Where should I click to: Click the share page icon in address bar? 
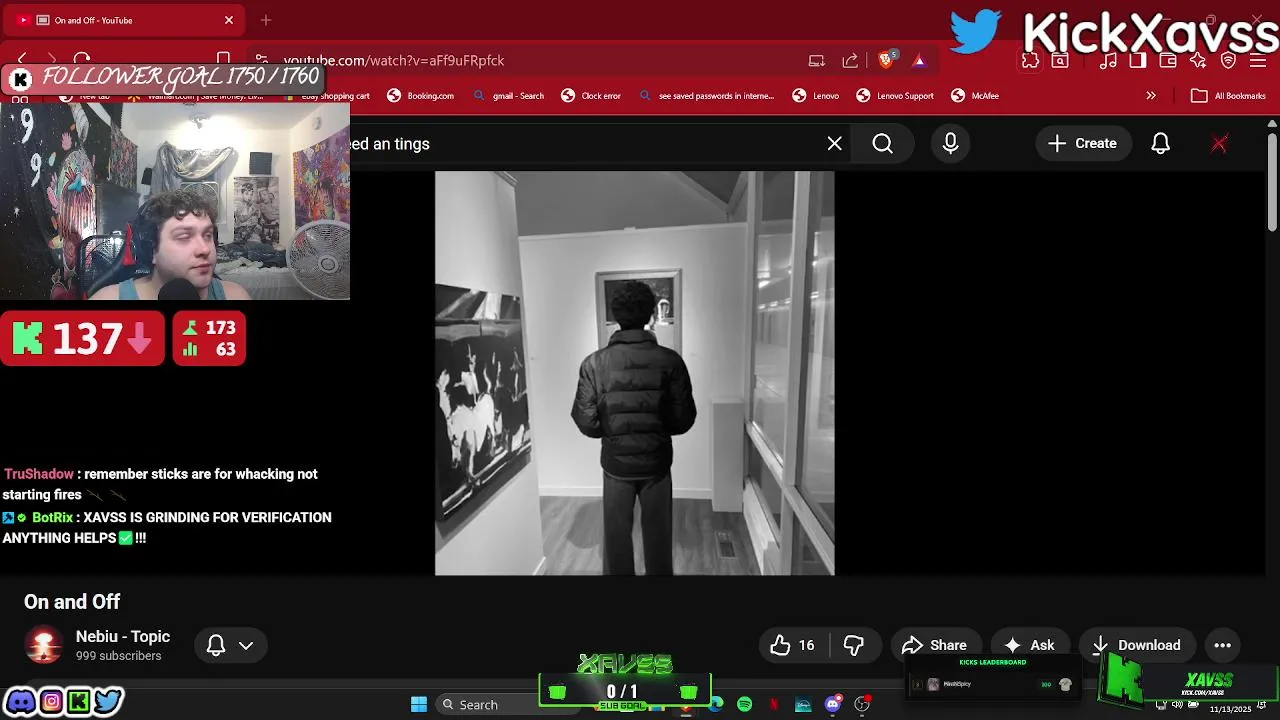850,60
